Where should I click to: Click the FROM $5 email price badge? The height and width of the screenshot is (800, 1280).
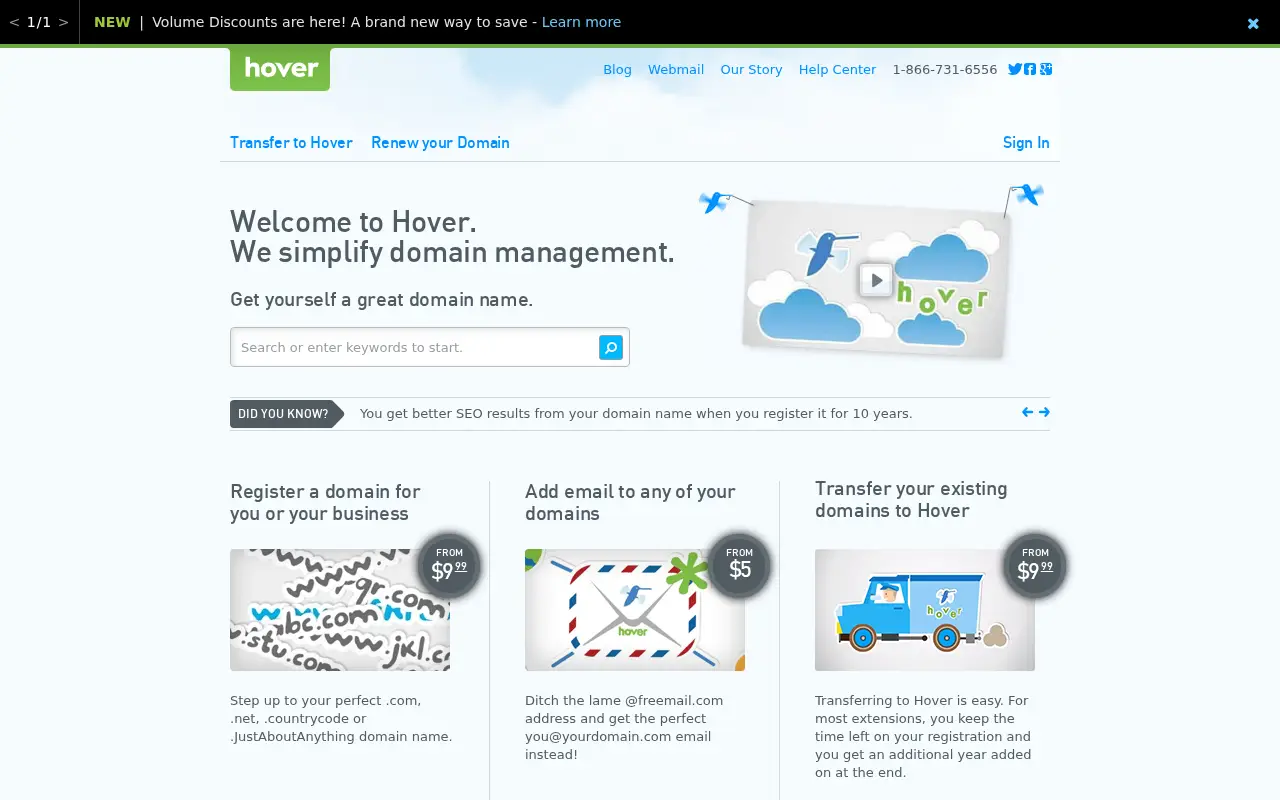(x=739, y=565)
